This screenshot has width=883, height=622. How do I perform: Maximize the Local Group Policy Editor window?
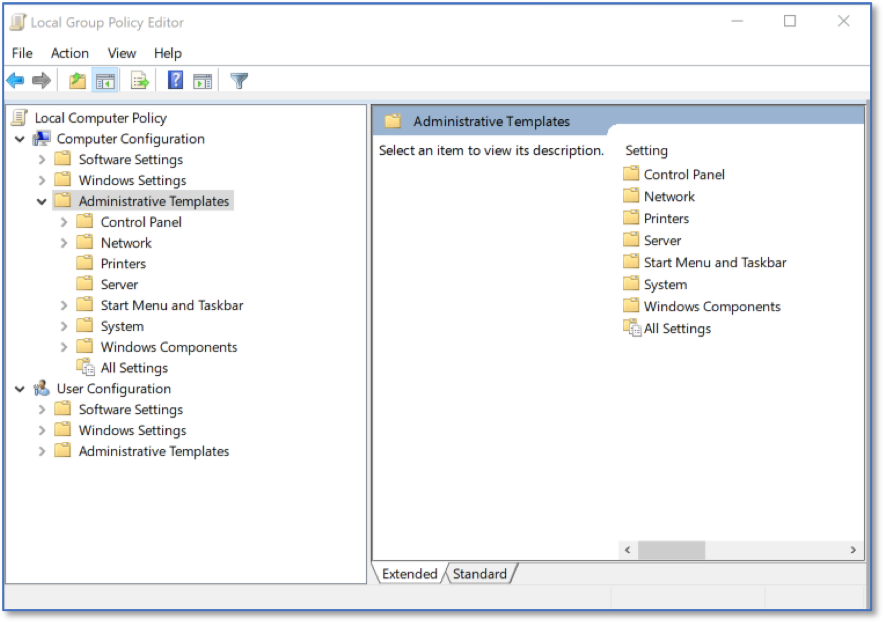tap(790, 21)
